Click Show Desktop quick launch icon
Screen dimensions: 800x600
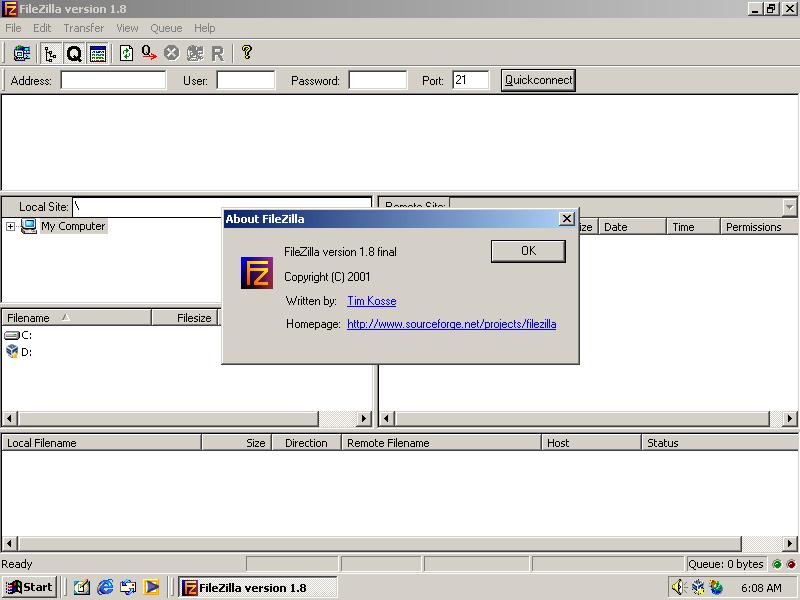click(x=82, y=587)
